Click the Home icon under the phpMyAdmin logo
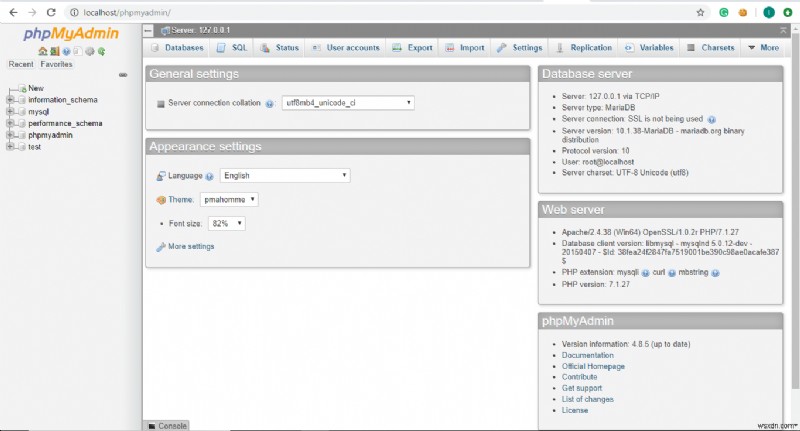The width and height of the screenshot is (800, 431). pyautogui.click(x=43, y=51)
